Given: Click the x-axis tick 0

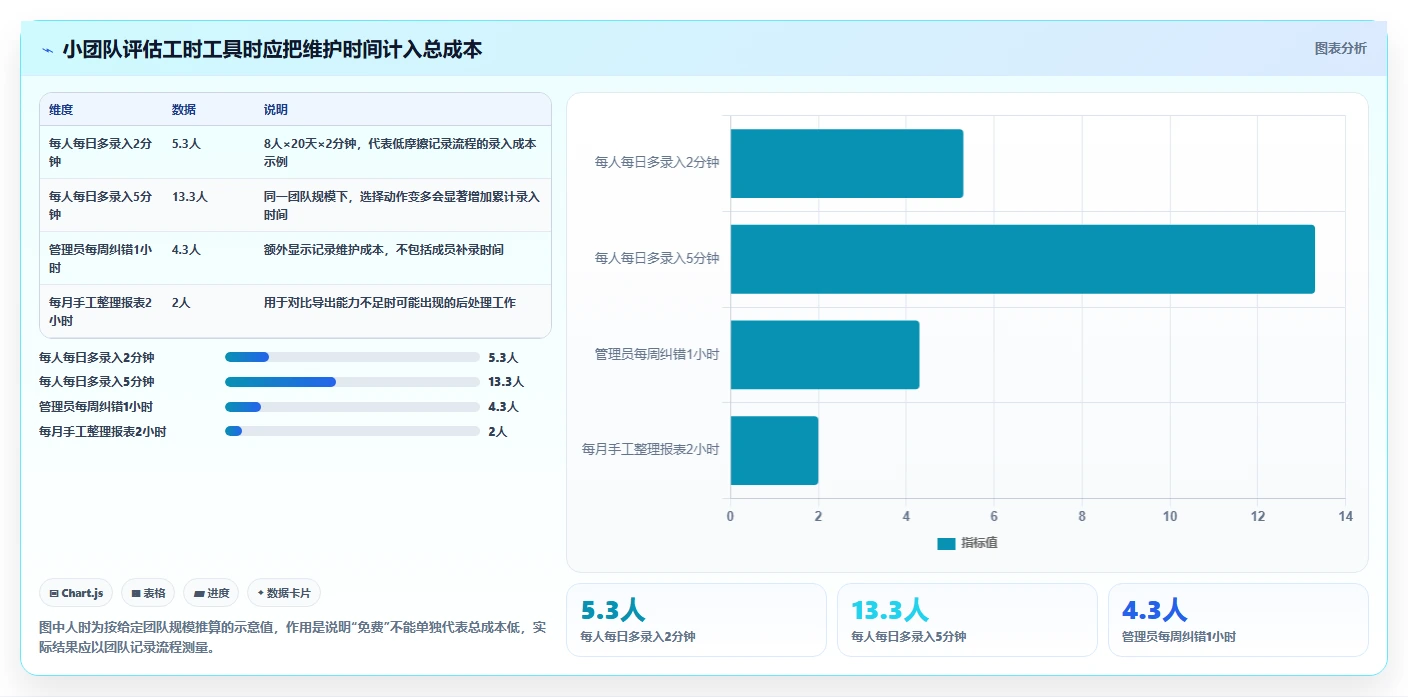Looking at the screenshot, I should point(730,516).
